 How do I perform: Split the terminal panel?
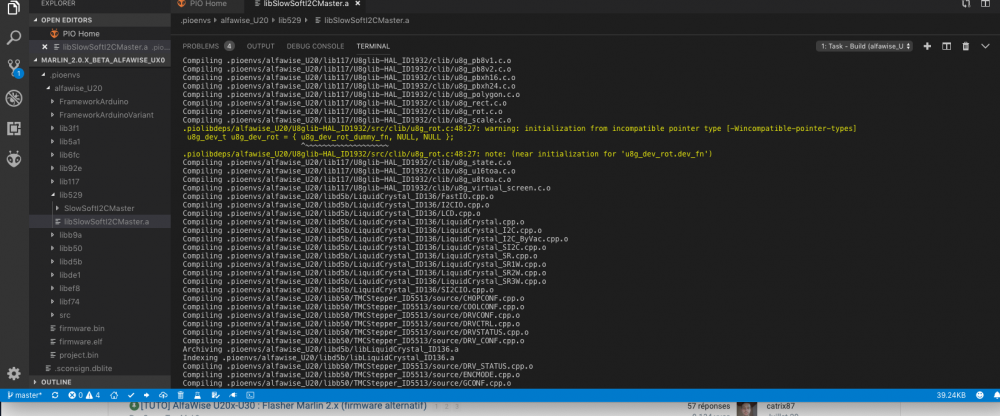click(x=947, y=46)
